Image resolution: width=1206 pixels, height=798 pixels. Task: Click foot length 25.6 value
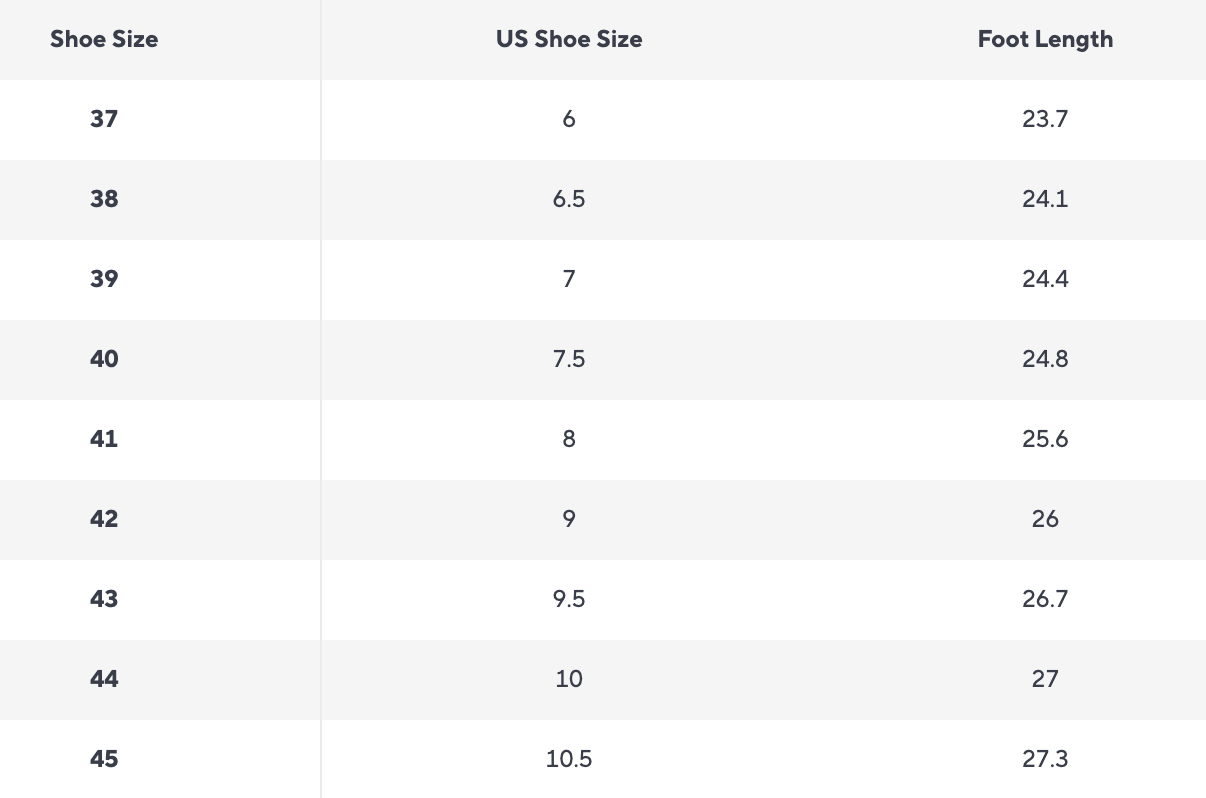(1045, 439)
